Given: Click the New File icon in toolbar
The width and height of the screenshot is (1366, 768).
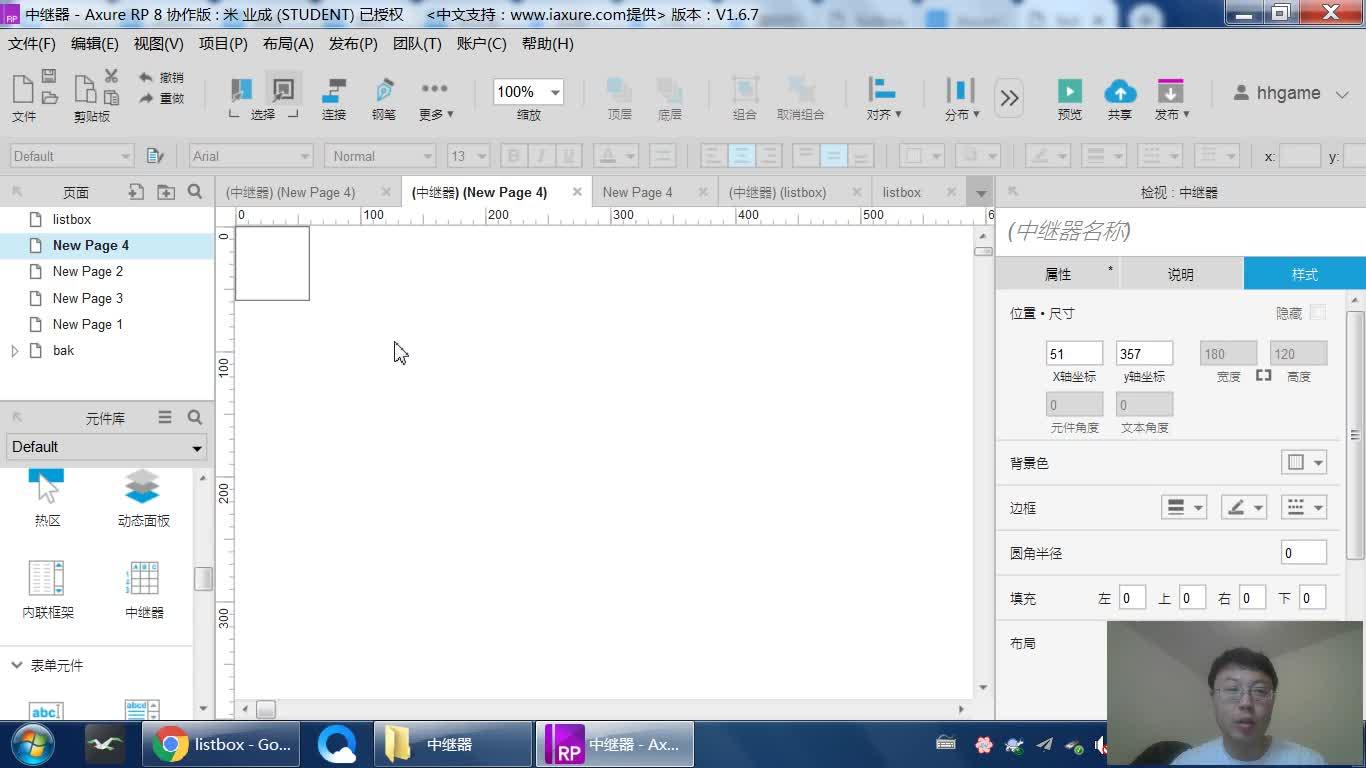Looking at the screenshot, I should click(x=22, y=89).
